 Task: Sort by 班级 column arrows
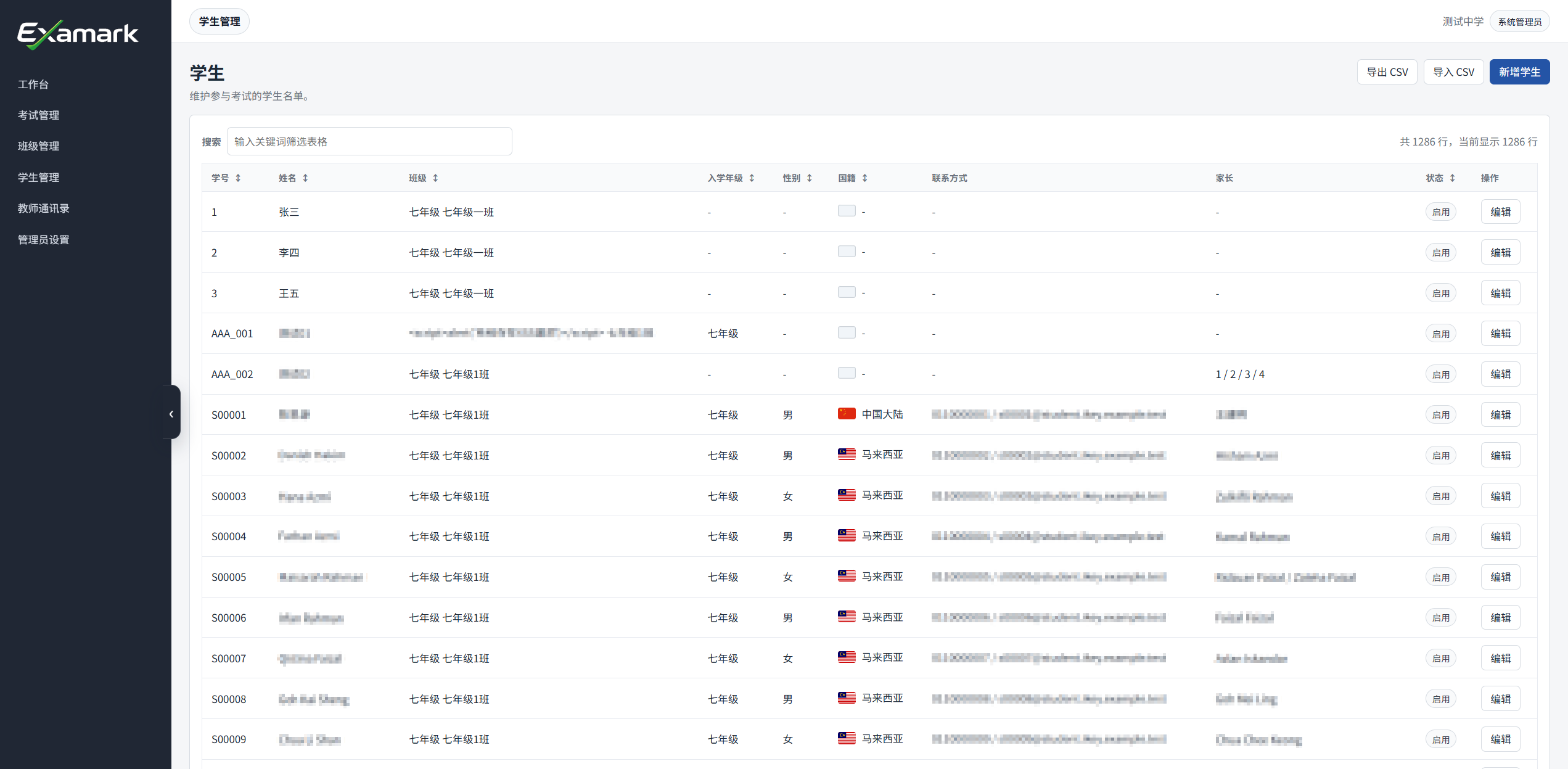click(435, 178)
